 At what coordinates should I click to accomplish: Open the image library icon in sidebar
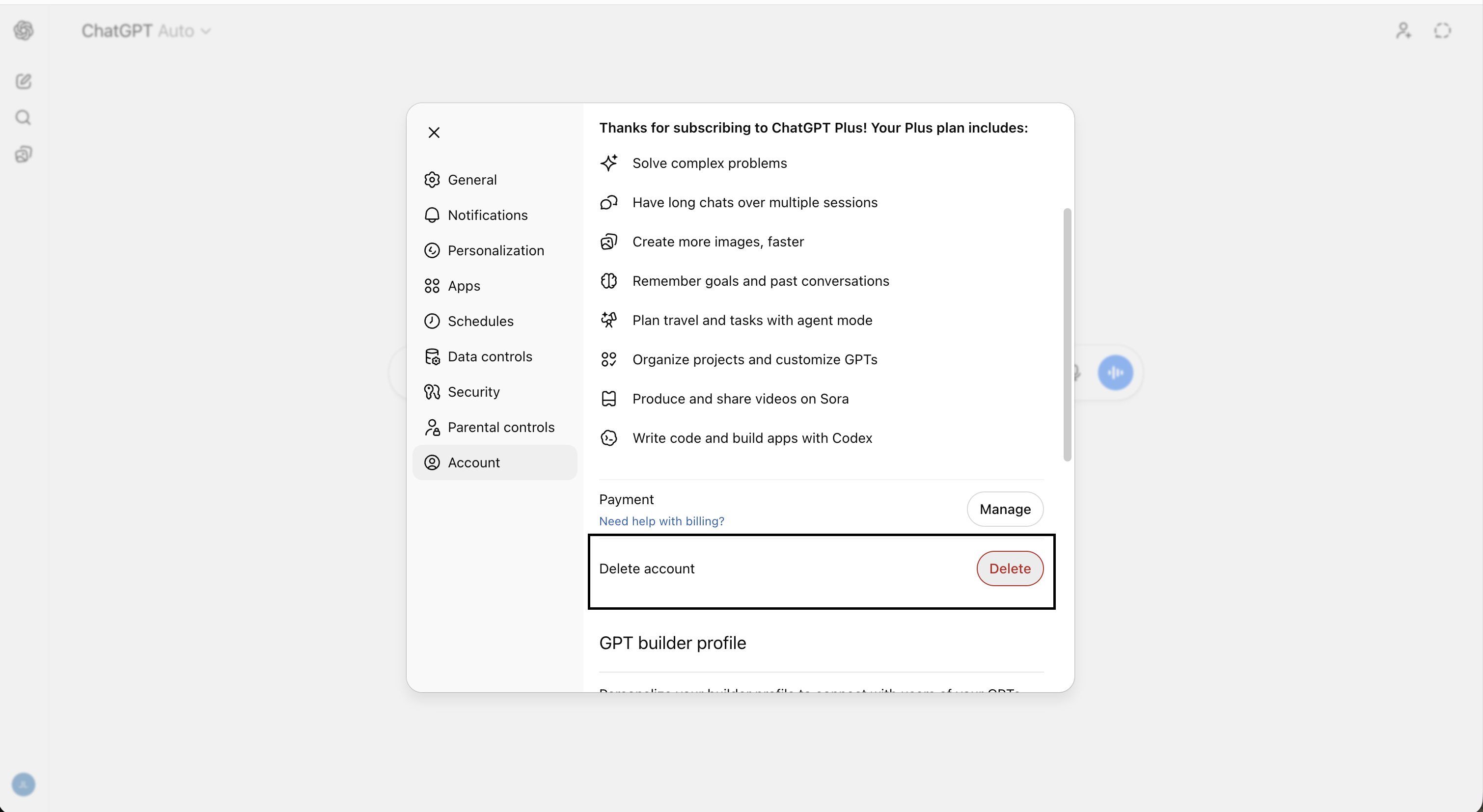pyautogui.click(x=24, y=154)
